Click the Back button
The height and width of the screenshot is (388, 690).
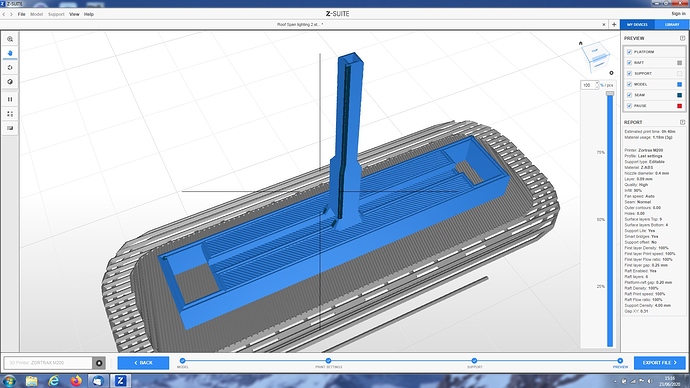click(143, 363)
